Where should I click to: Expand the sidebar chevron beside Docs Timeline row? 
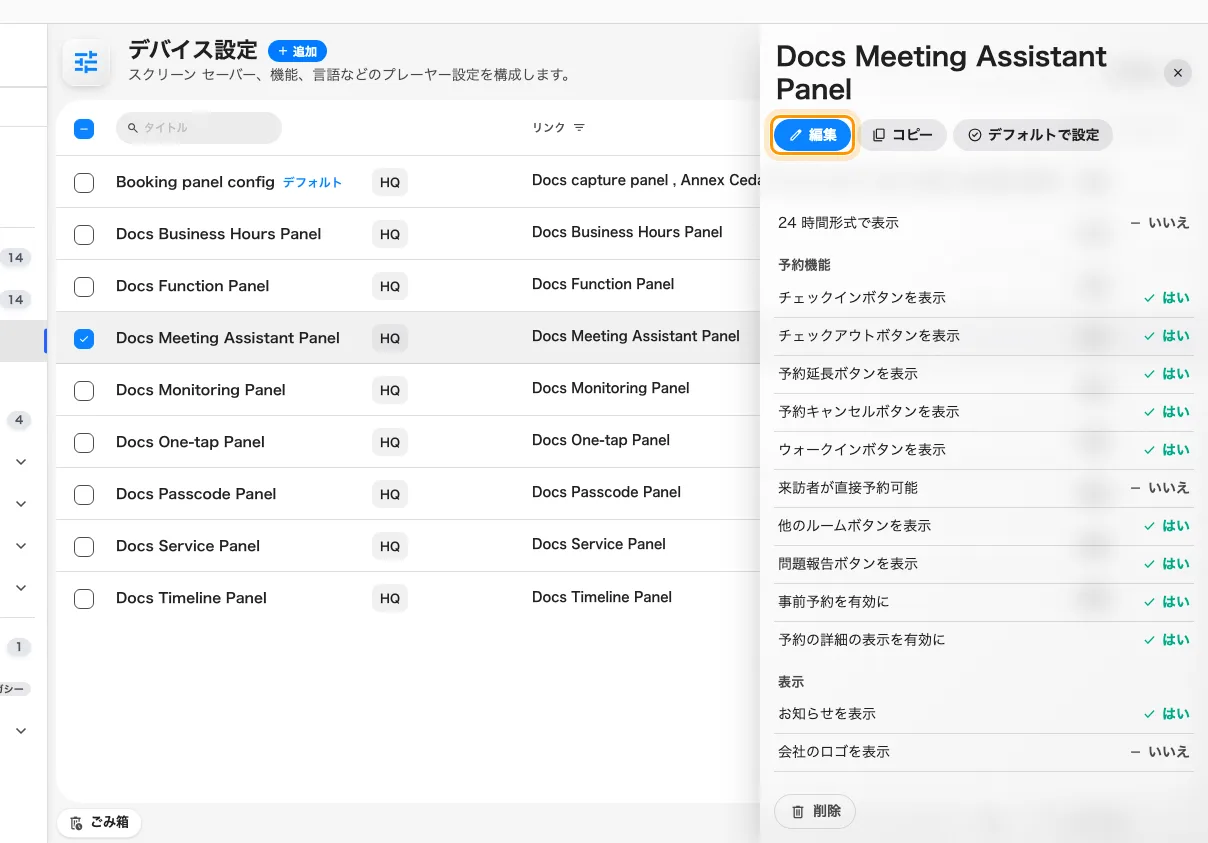tap(21, 588)
